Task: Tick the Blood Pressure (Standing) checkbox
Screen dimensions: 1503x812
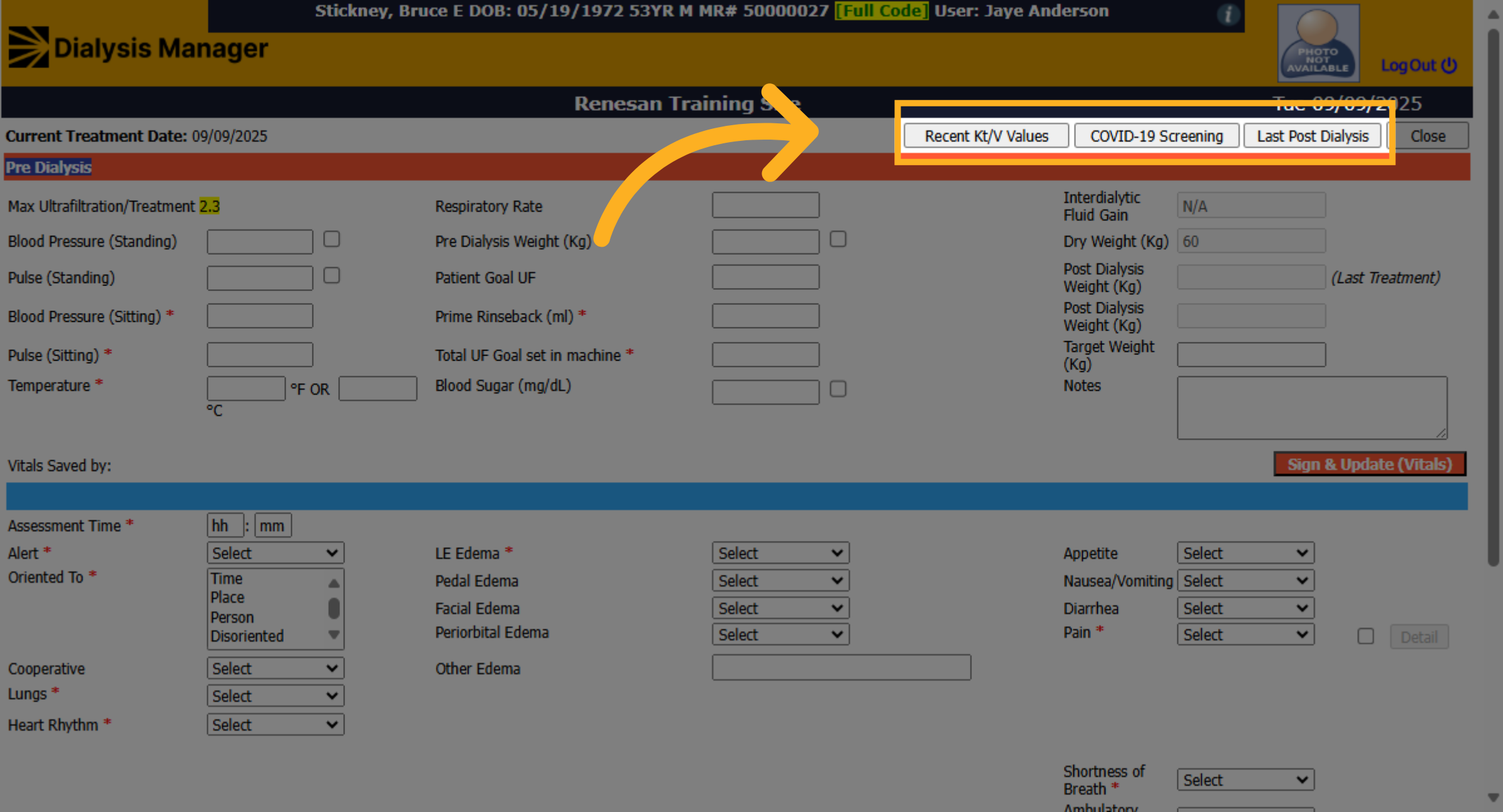Action: click(331, 239)
